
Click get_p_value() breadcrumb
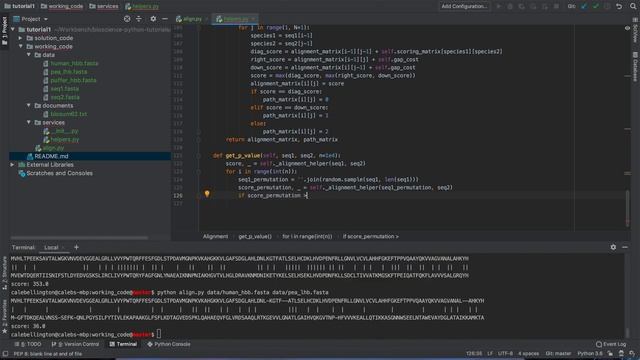255,236
